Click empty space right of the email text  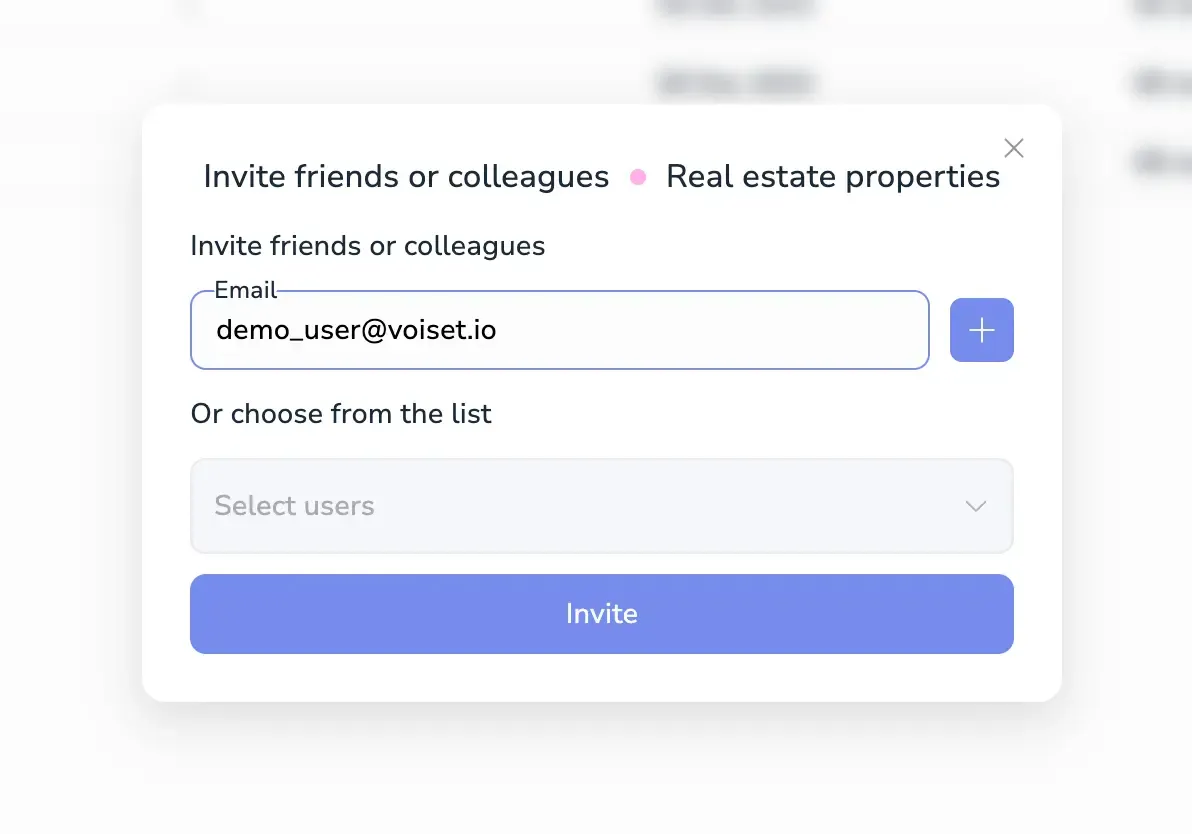[x=720, y=330]
